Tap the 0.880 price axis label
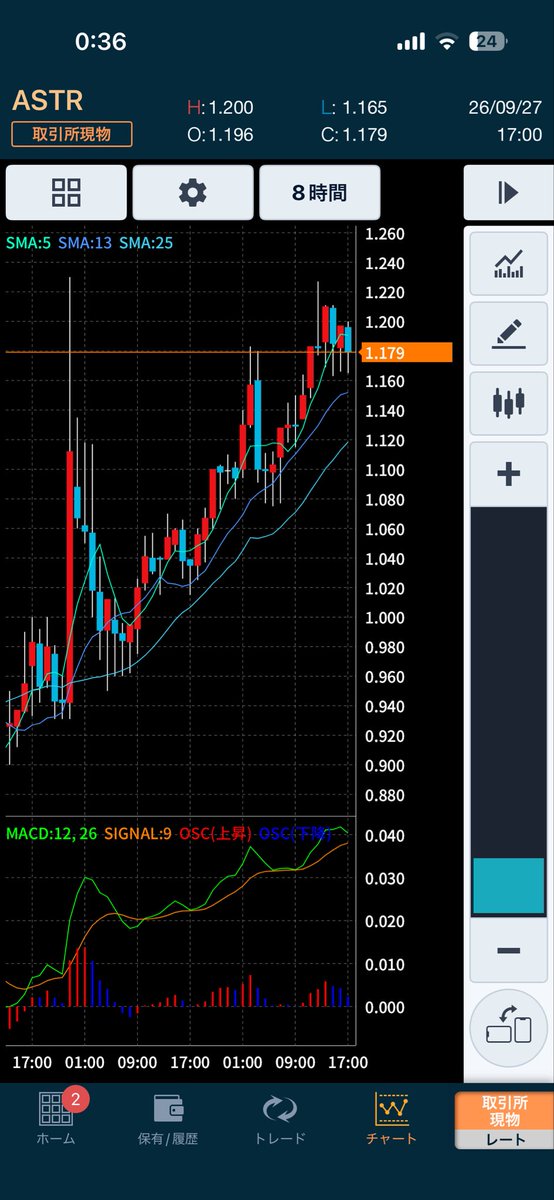Image resolution: width=554 pixels, height=1200 pixels. [x=385, y=796]
